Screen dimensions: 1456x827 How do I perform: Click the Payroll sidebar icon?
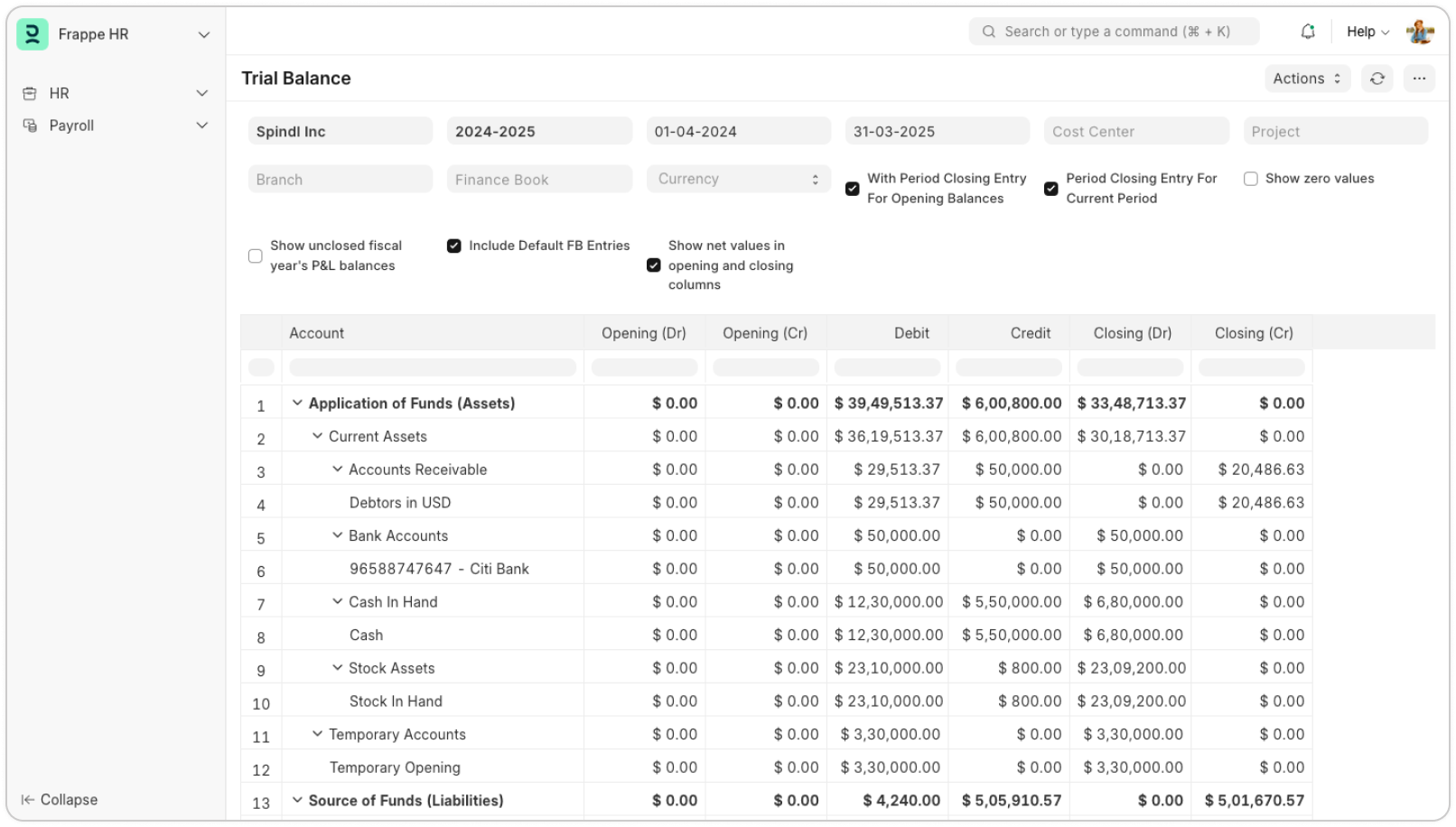click(30, 125)
